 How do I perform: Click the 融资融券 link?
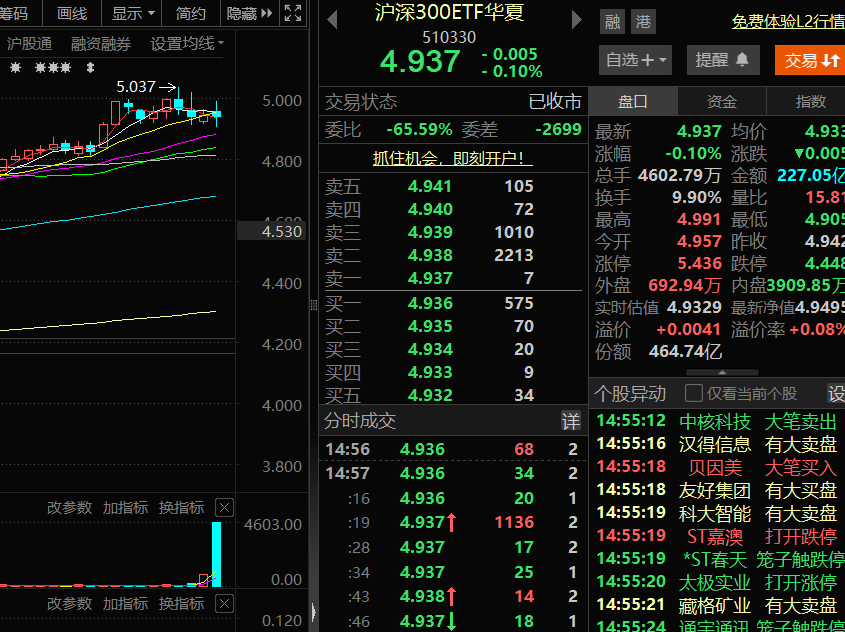pyautogui.click(x=101, y=44)
